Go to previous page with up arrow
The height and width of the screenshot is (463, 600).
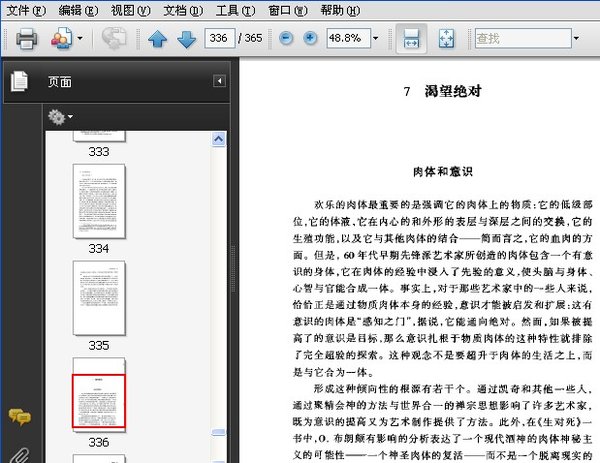click(157, 39)
